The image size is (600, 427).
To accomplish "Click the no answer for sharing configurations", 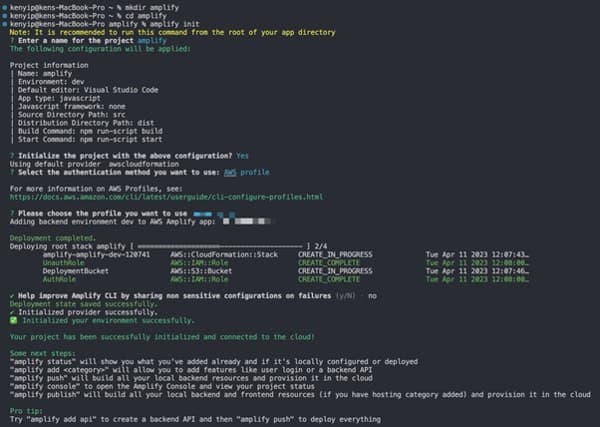I will (x=372, y=296).
